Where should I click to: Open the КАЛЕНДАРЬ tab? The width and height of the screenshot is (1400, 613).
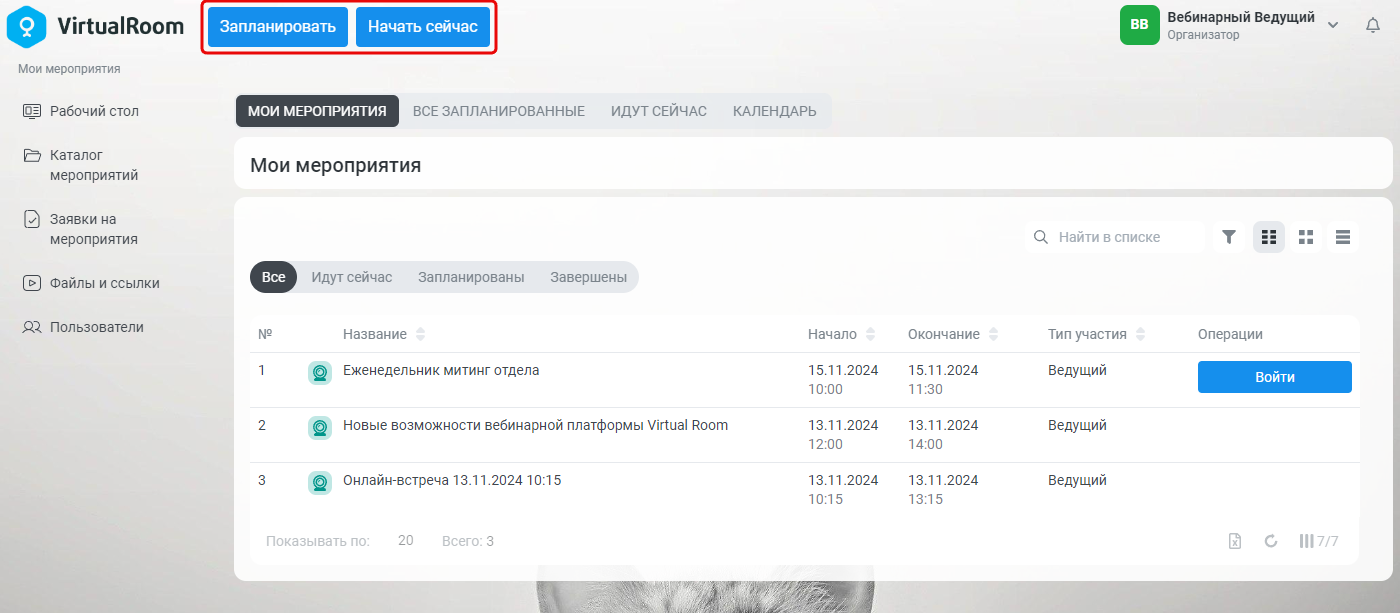click(775, 111)
